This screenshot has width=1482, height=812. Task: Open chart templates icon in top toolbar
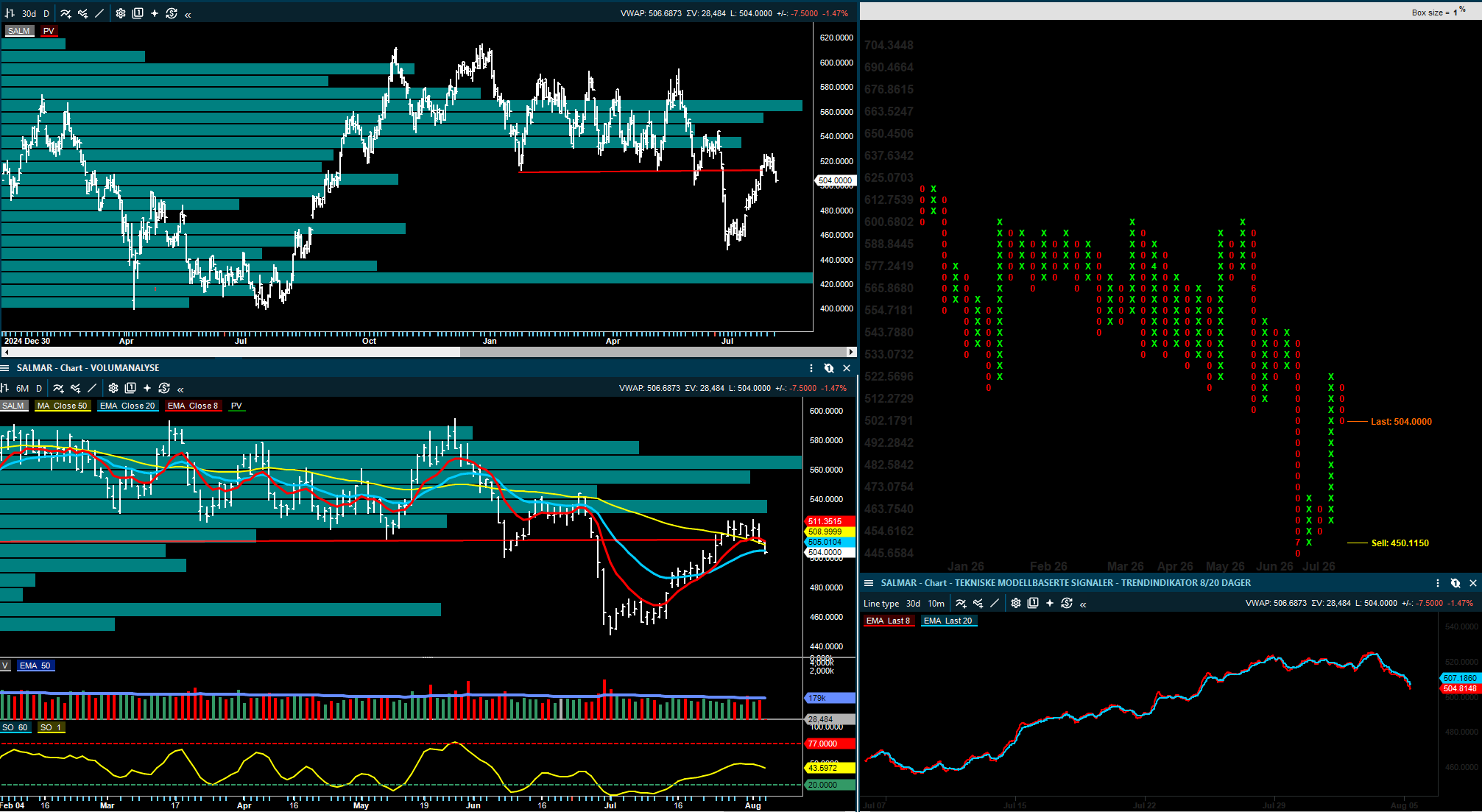point(138,13)
